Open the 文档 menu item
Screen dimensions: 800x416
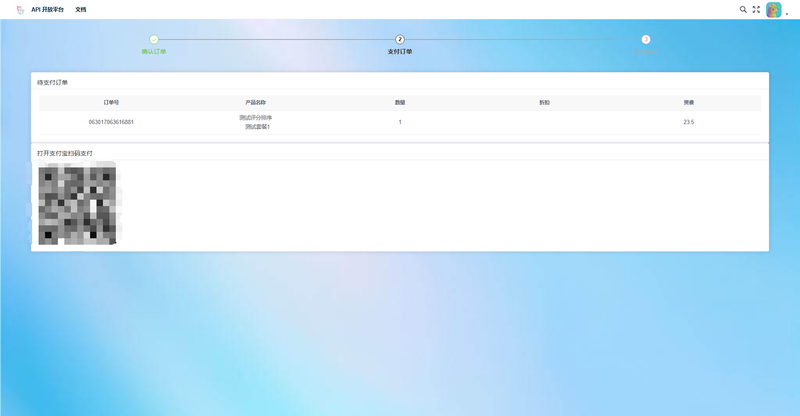tap(81, 10)
